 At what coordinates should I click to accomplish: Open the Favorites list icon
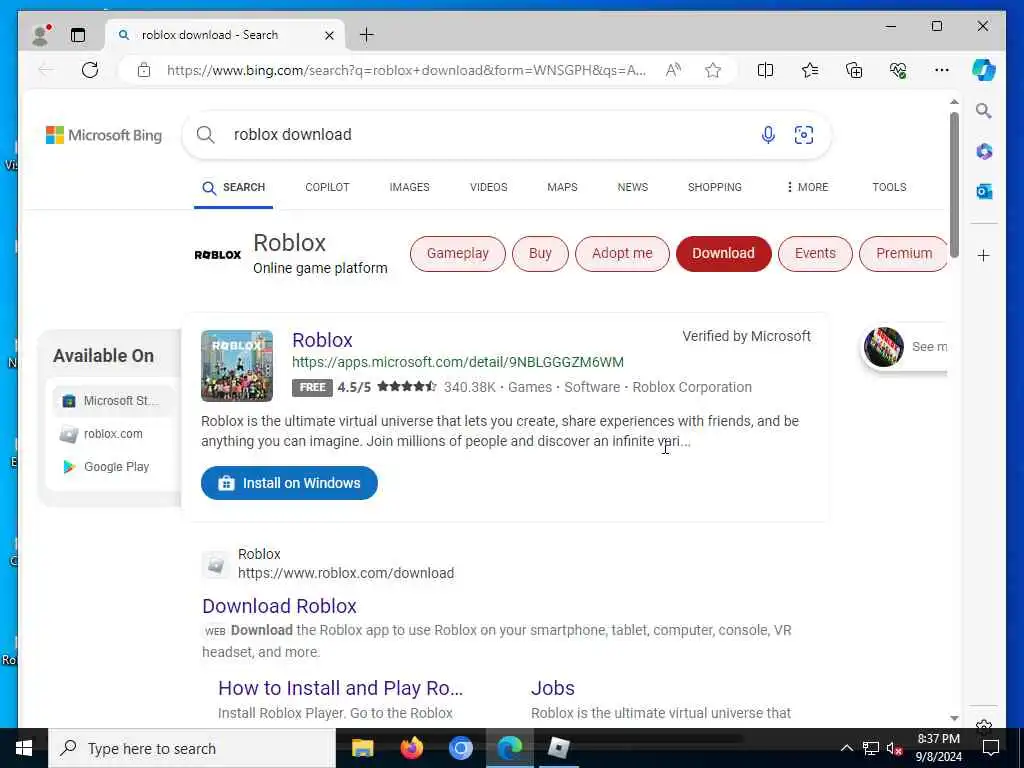pos(810,70)
